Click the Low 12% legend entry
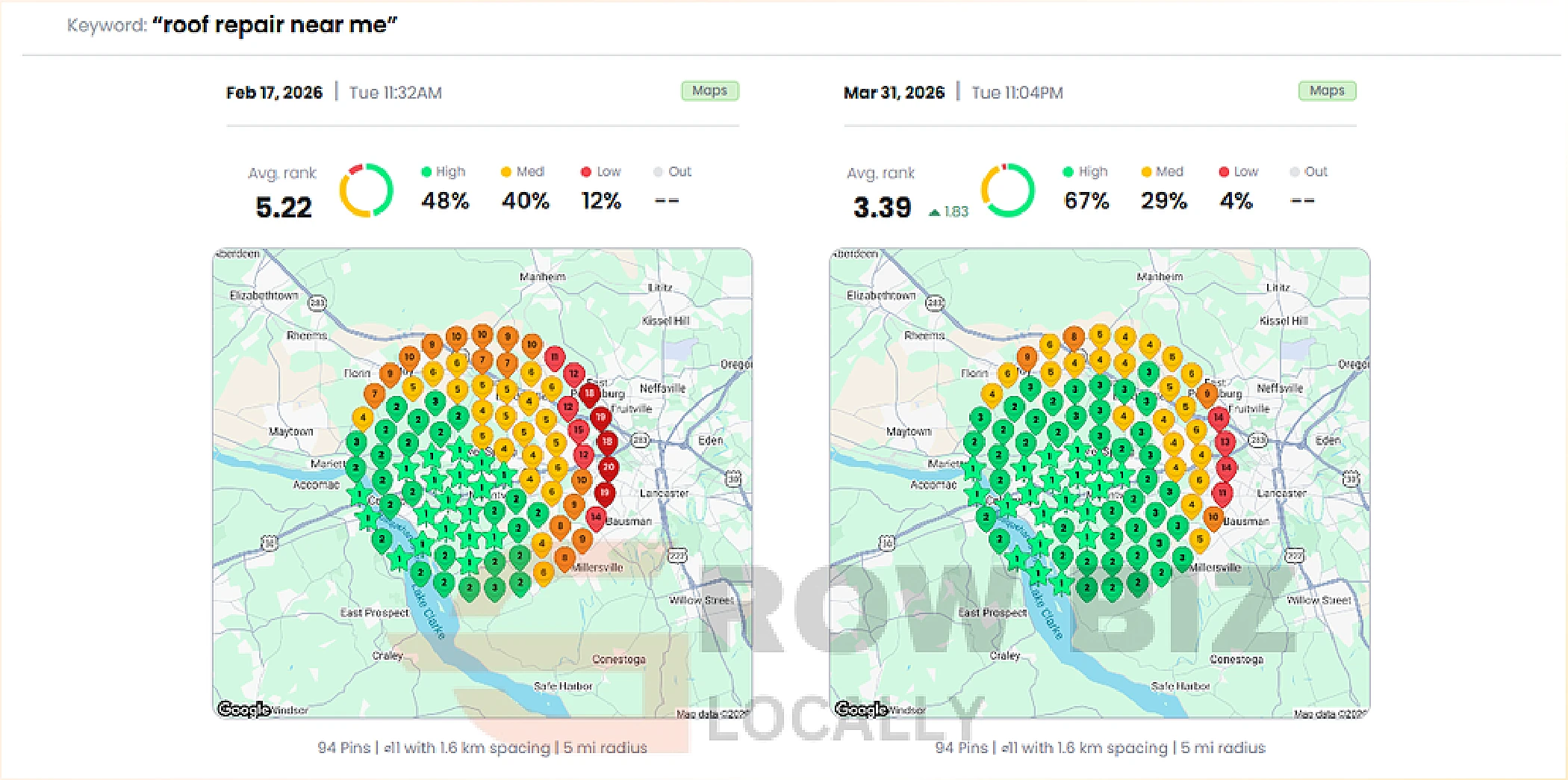Viewport: 1568px width, 780px height. (601, 188)
